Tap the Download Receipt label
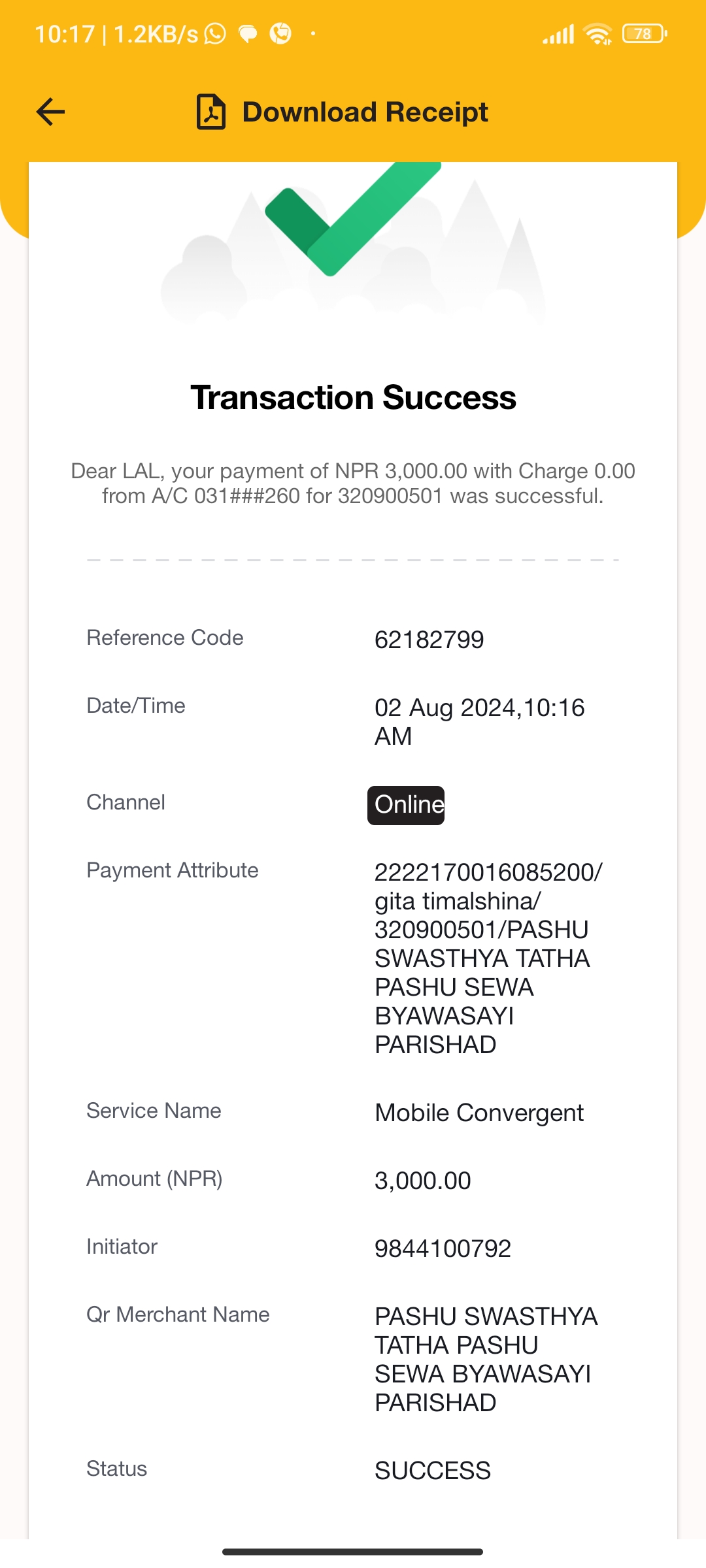706x1568 pixels. [x=365, y=112]
